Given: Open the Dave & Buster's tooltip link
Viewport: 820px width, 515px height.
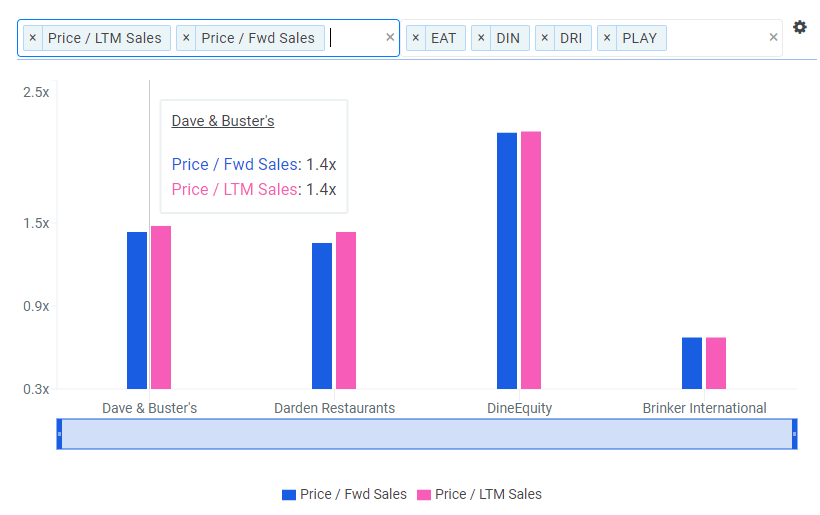Looking at the screenshot, I should coord(223,121).
